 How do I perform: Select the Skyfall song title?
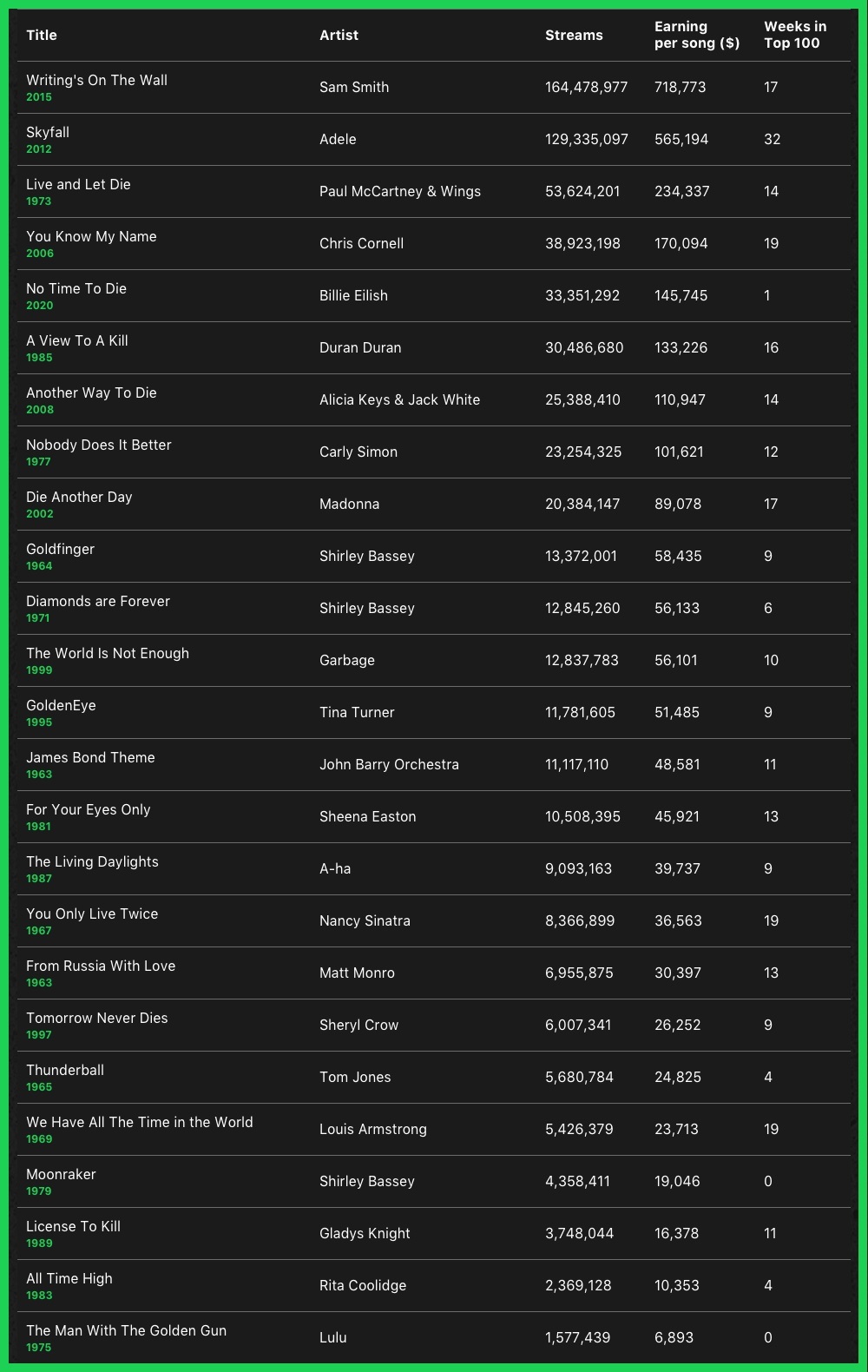tap(48, 133)
